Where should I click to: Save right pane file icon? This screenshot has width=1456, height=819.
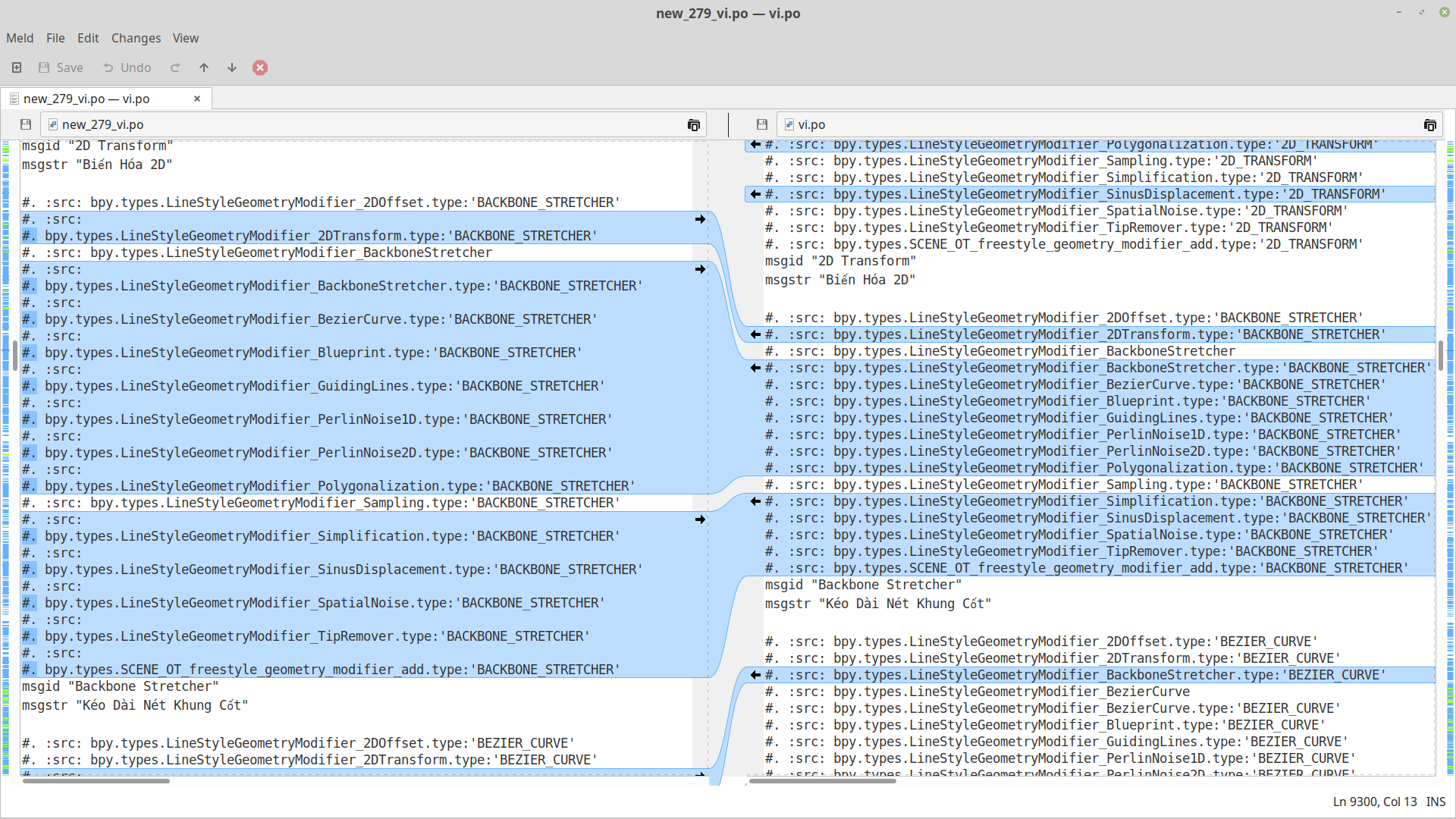(x=762, y=124)
